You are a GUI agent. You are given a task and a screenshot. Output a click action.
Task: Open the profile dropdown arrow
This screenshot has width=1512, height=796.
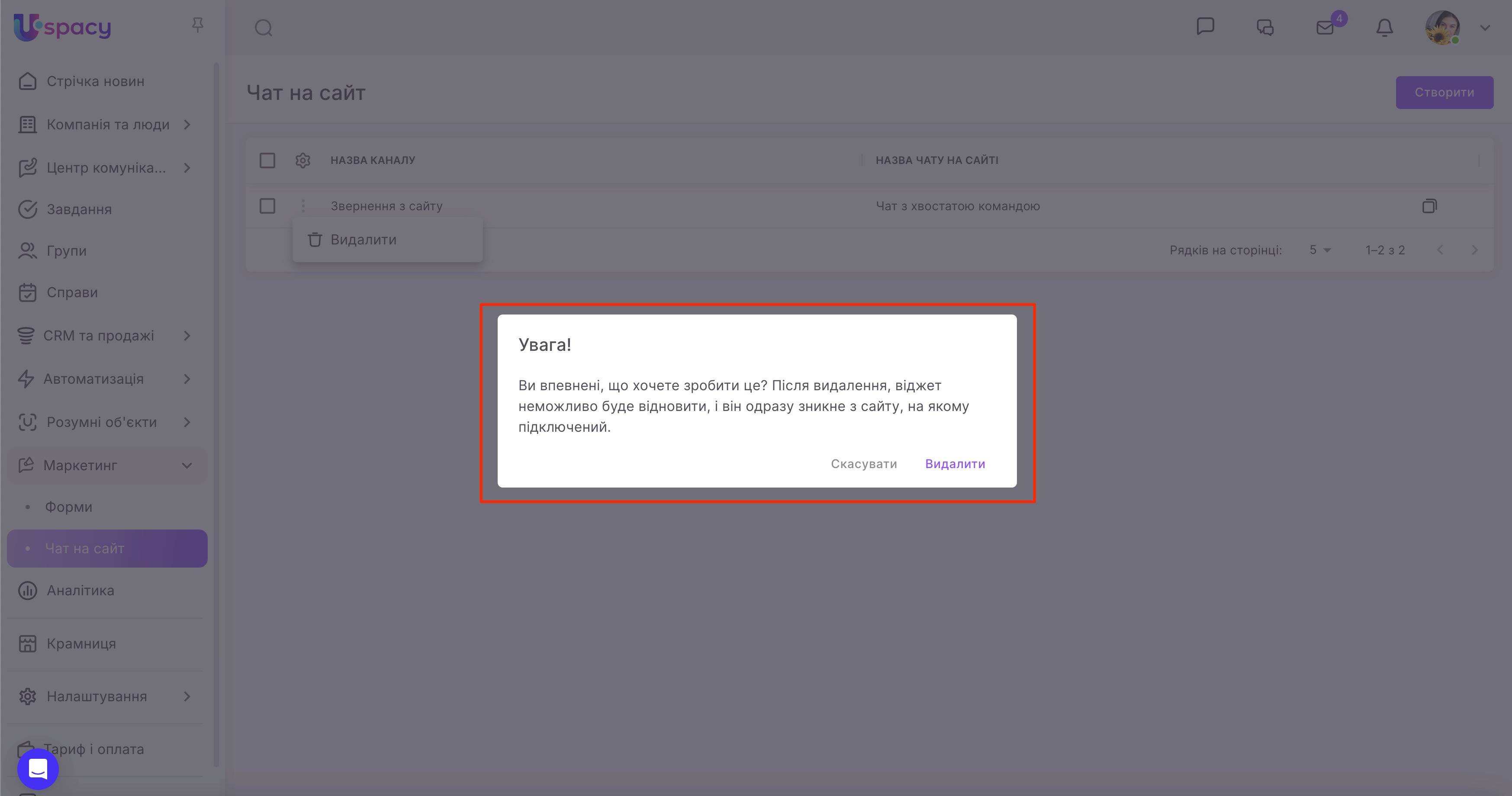point(1485,28)
